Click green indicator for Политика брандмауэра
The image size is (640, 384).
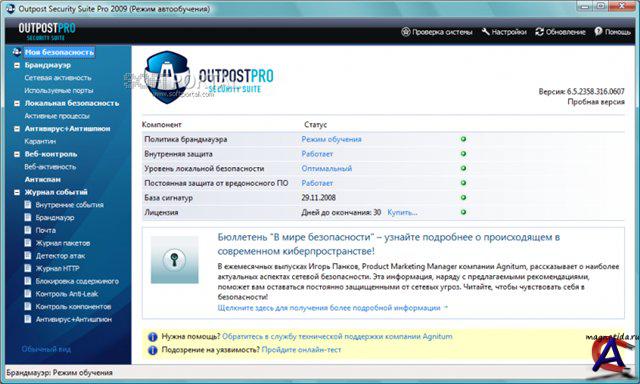point(463,139)
